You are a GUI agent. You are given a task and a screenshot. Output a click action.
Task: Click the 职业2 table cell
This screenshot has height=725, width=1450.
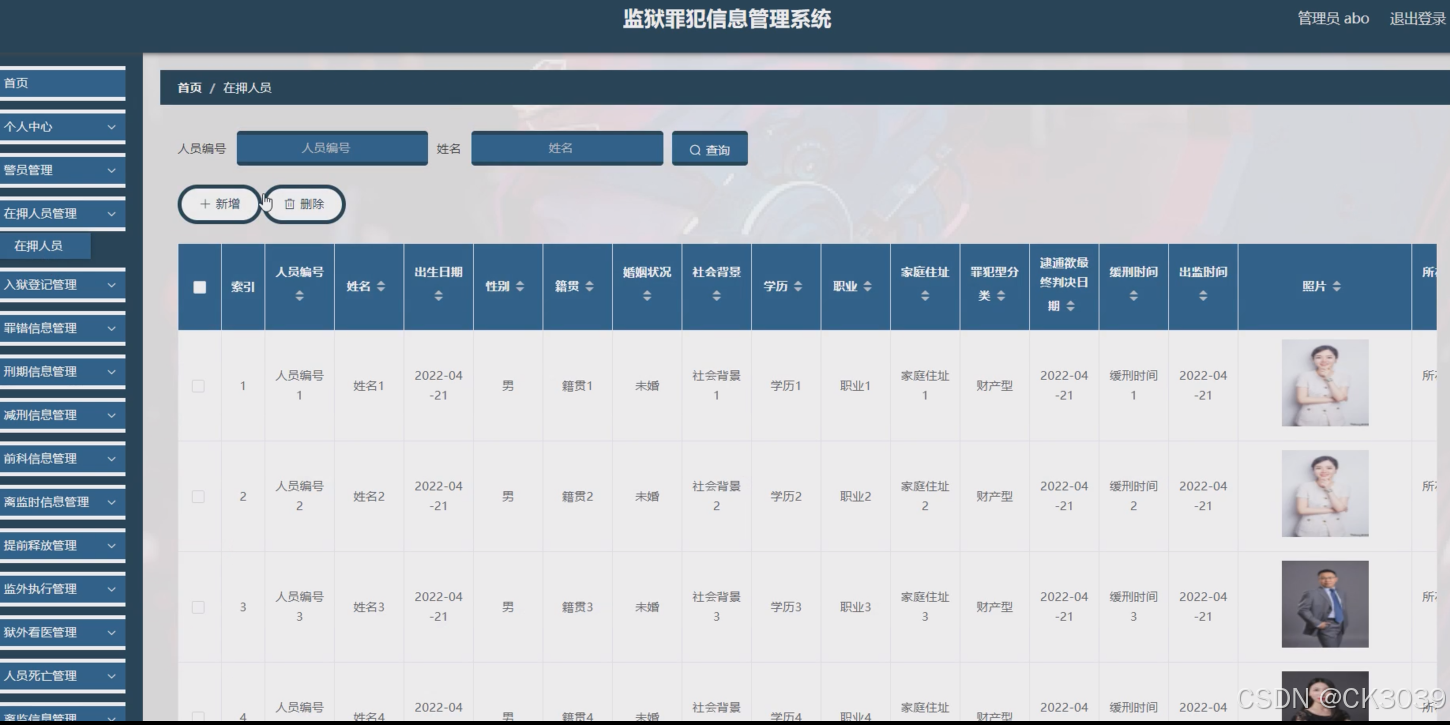coord(856,496)
